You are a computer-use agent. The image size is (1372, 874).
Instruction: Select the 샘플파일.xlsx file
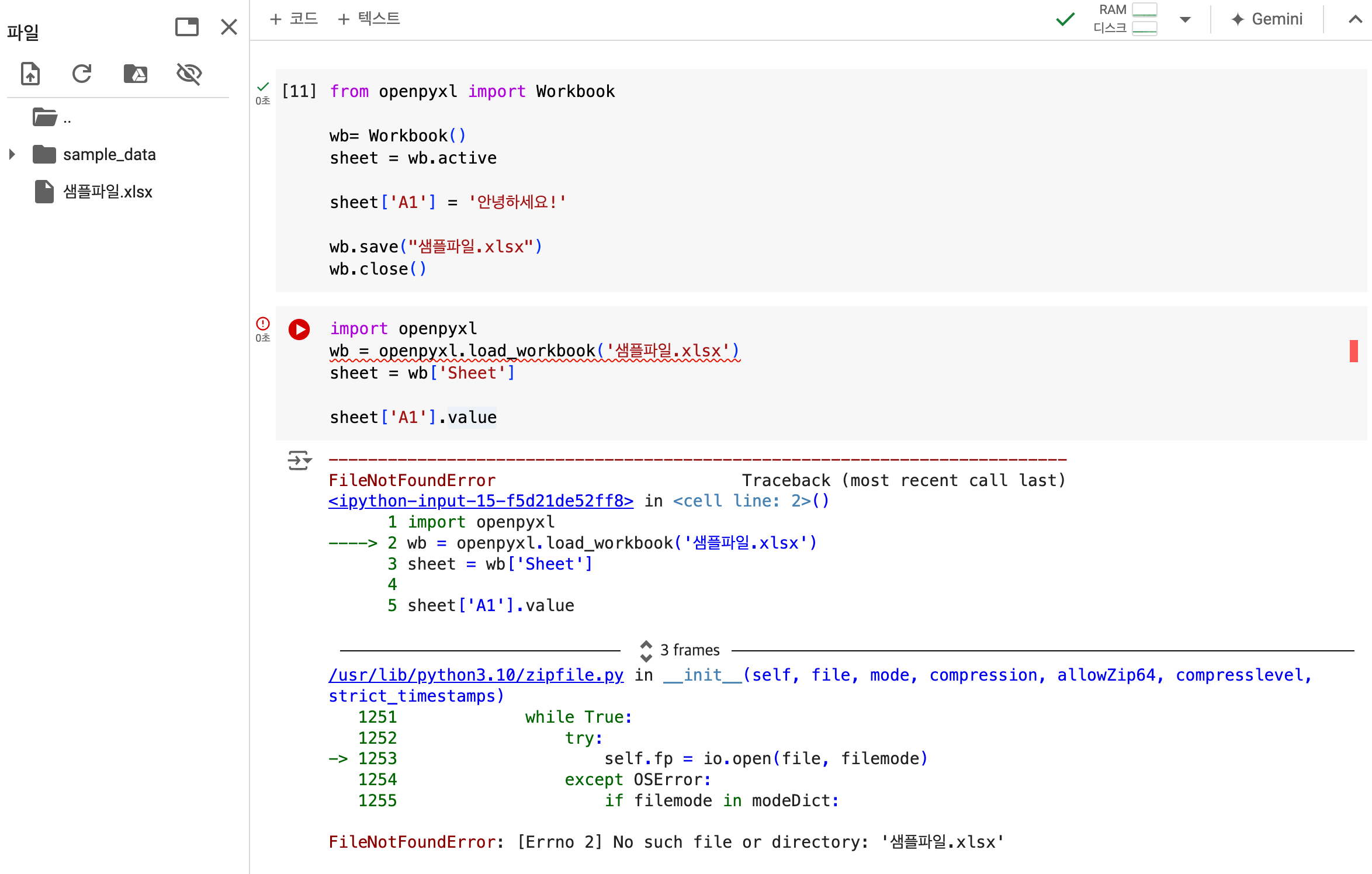93,192
